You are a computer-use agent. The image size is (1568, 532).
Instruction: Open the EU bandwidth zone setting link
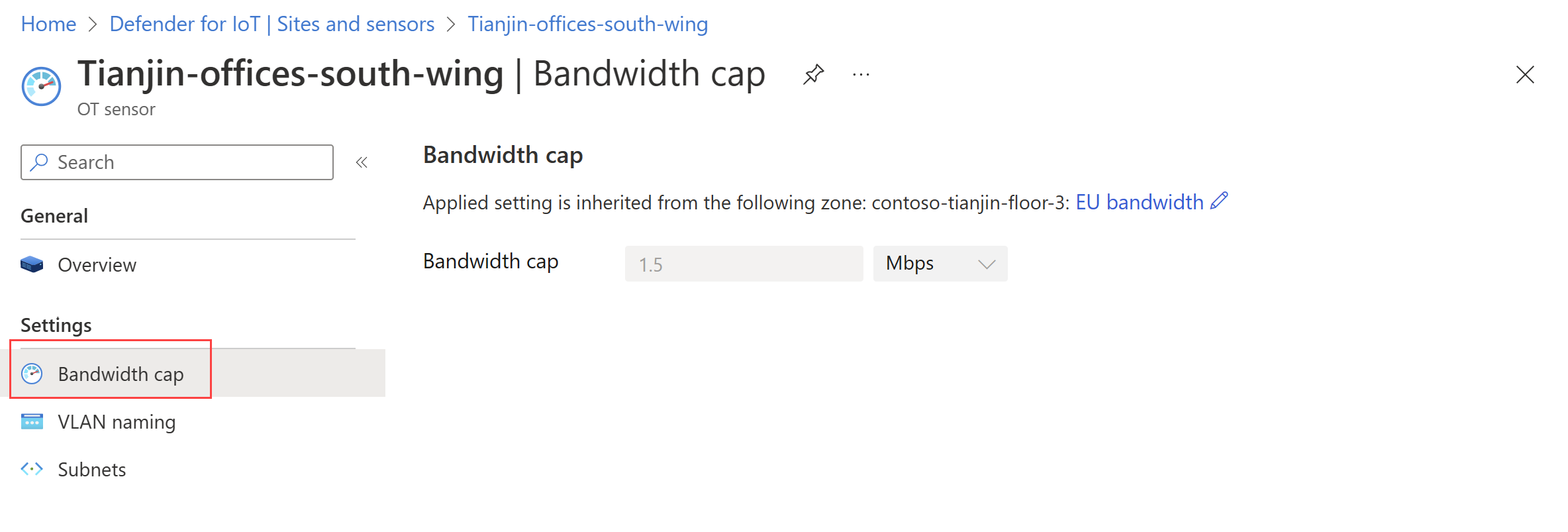point(1140,201)
